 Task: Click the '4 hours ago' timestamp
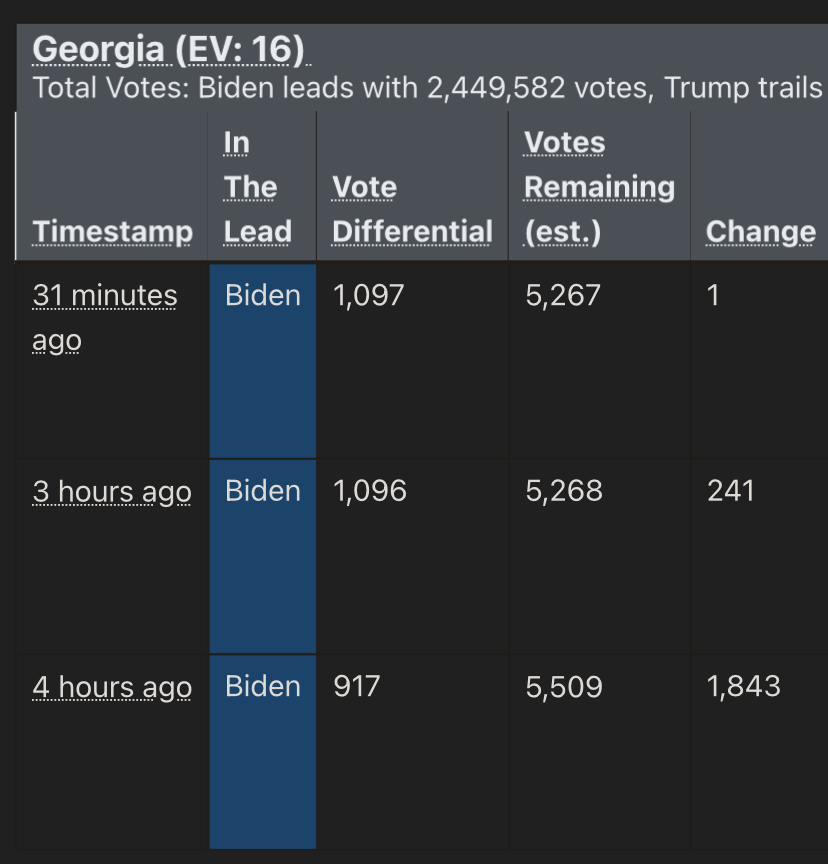tap(112, 687)
